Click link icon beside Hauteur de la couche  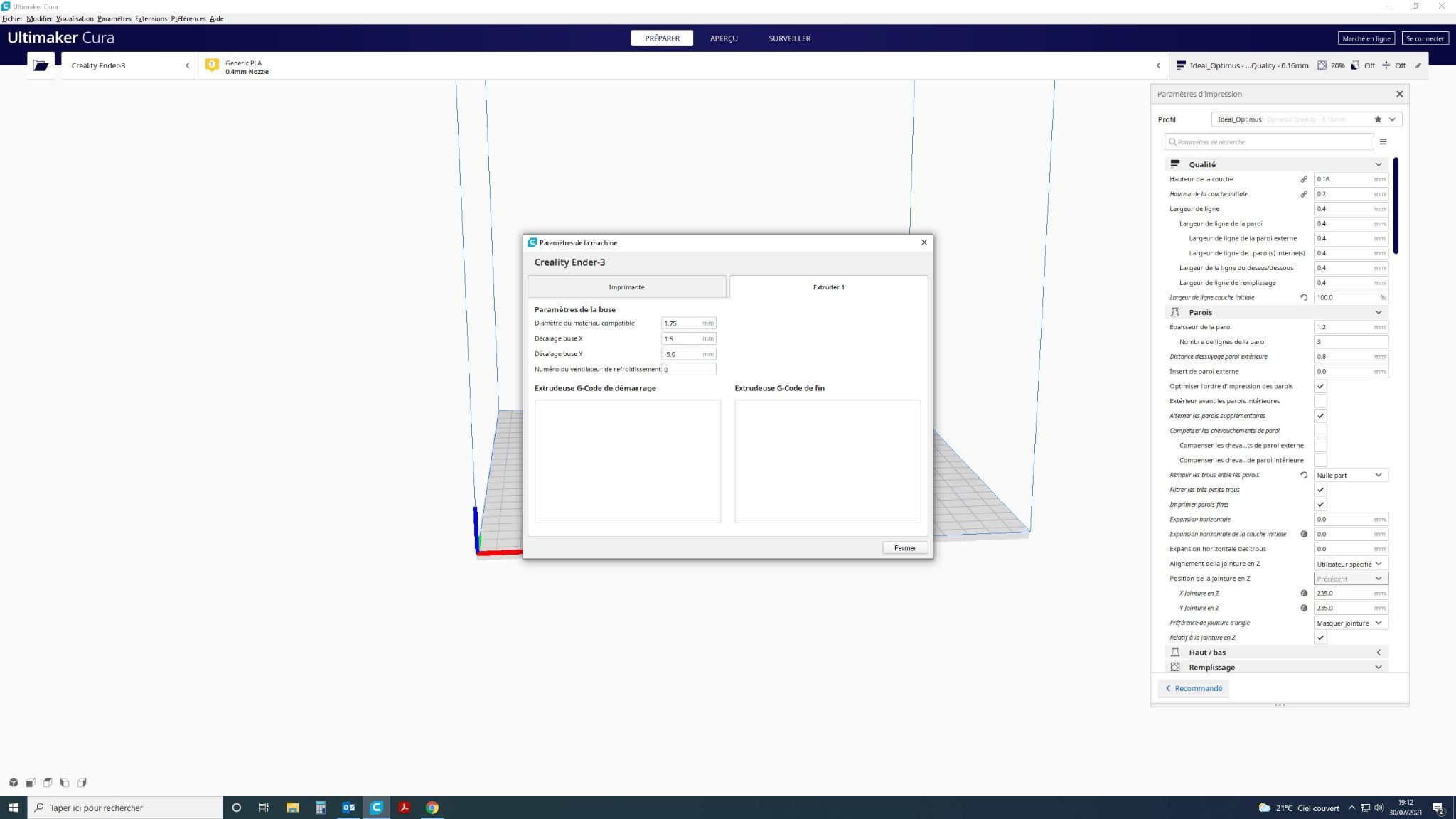(x=1304, y=179)
